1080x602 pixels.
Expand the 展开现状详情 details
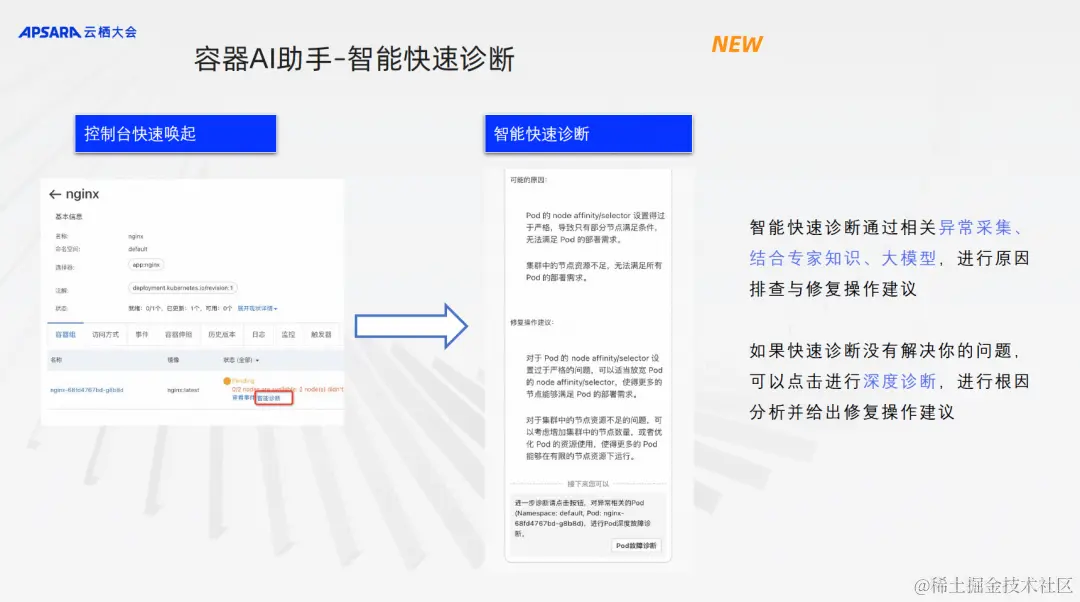tap(257, 308)
